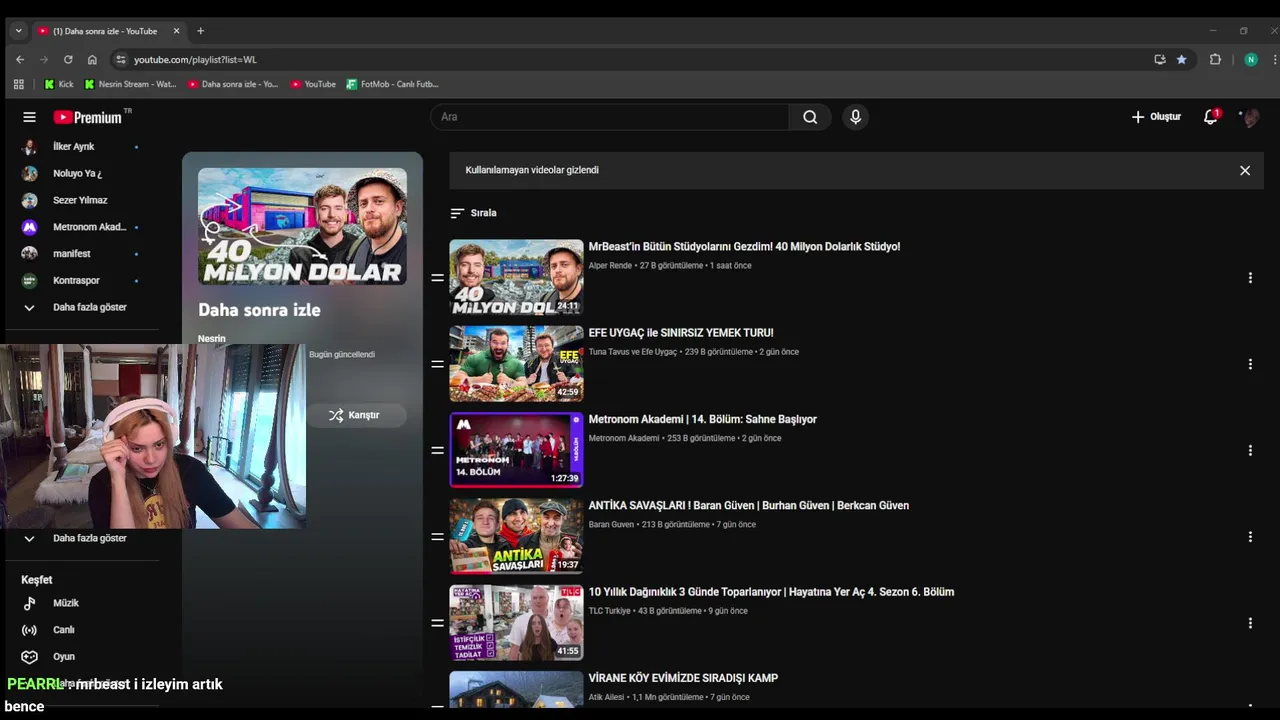
Task: Open Baran Guven channel link
Action: point(611,524)
